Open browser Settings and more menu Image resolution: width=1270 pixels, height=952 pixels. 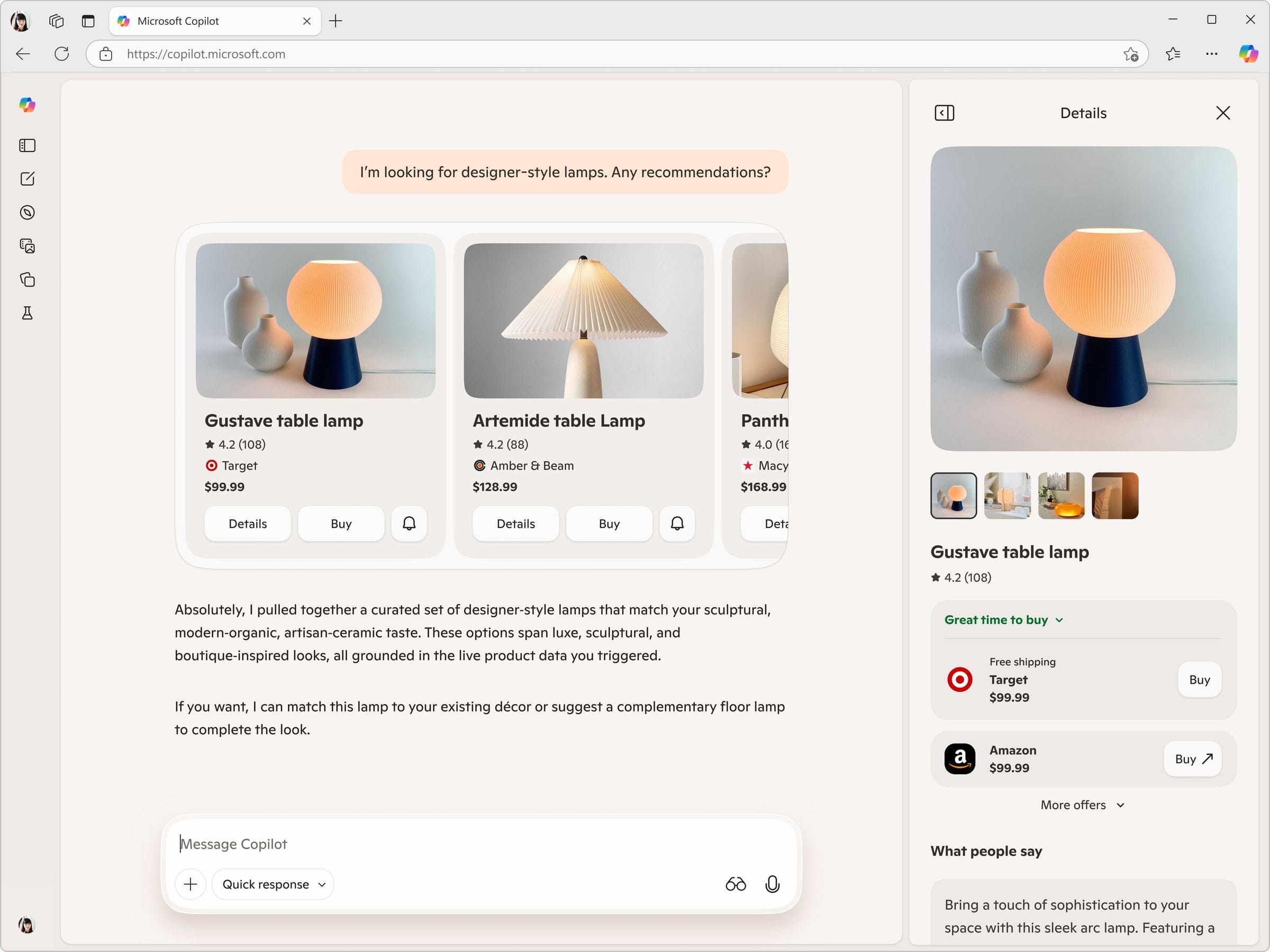pyautogui.click(x=1211, y=54)
